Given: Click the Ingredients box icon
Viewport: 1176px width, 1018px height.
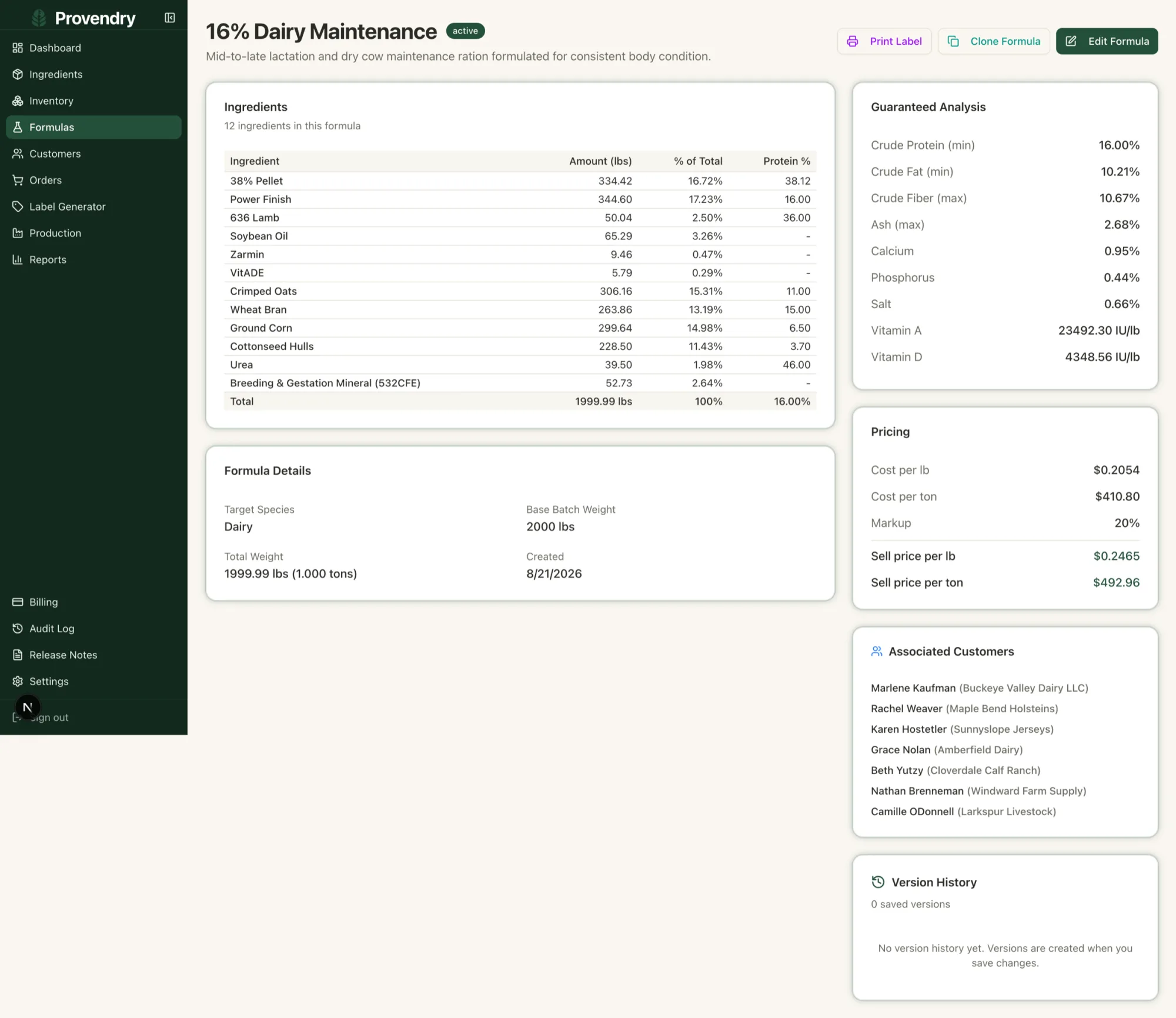Looking at the screenshot, I should [18, 74].
